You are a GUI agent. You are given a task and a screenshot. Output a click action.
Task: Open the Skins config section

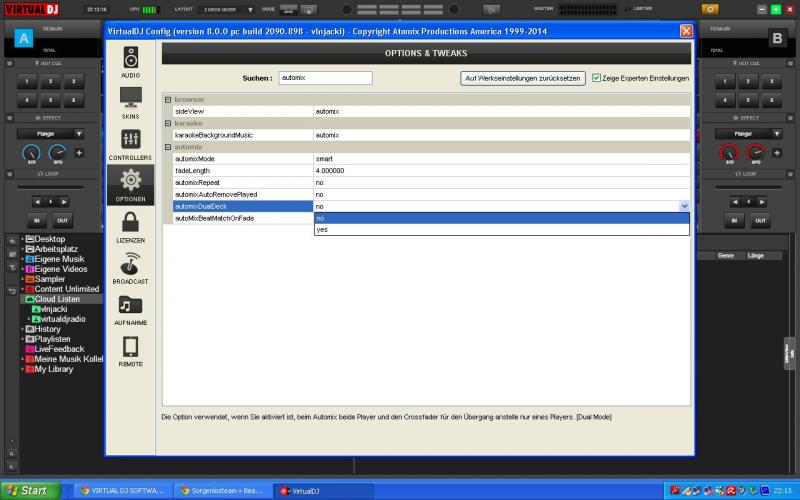[x=131, y=103]
